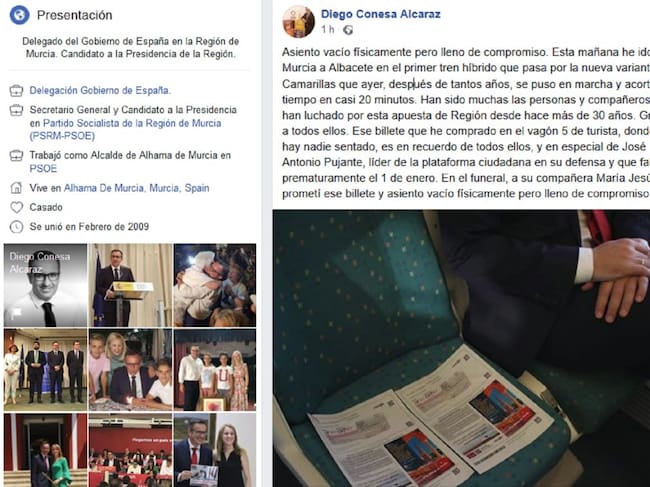The height and width of the screenshot is (487, 650).
Task: Click the house icon beside Vive en
Action: [x=16, y=188]
